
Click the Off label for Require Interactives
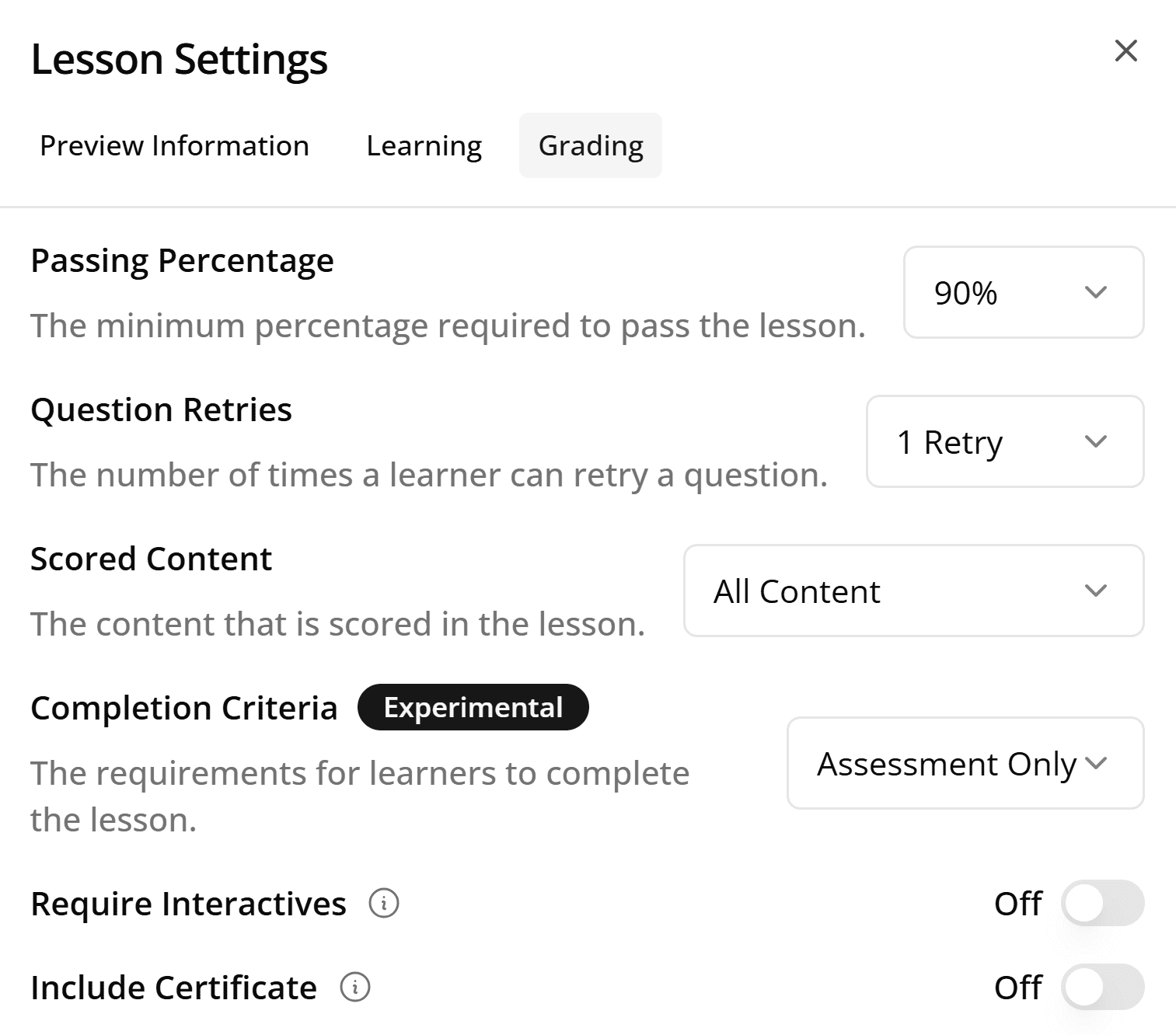click(x=1017, y=904)
